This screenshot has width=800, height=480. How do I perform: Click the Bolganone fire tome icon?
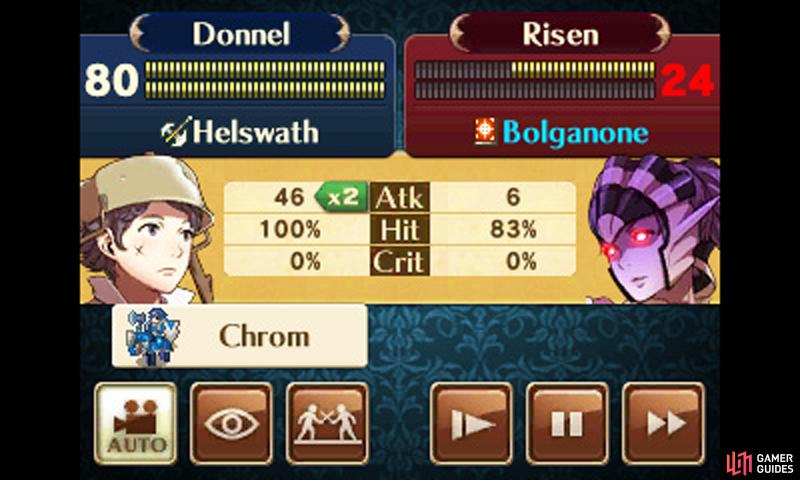(x=485, y=131)
